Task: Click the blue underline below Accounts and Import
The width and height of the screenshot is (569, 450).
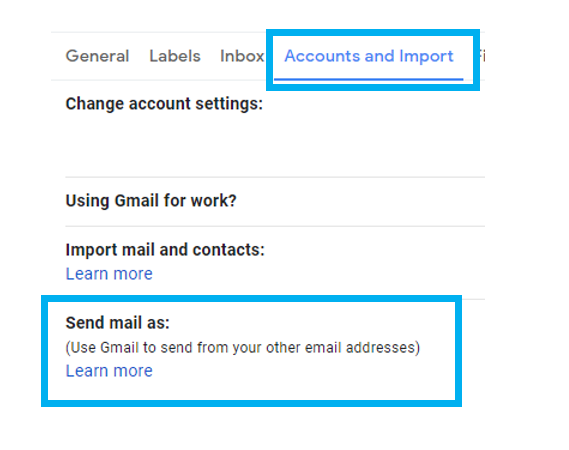Action: (368, 79)
